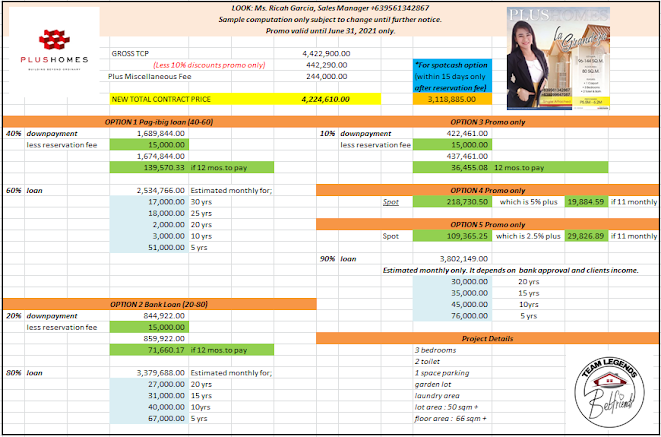Select the 'GROSS TCP' label cell
This screenshot has width=661, height=437.
[130, 54]
